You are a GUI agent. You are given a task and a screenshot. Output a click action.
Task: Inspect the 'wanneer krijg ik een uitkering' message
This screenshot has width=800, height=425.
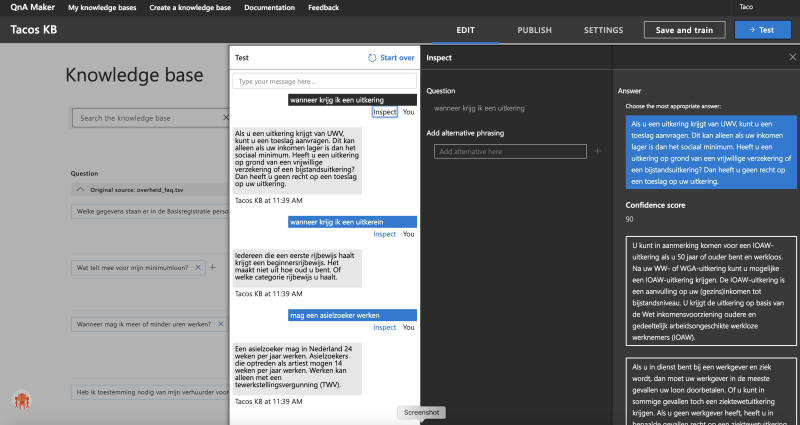[x=385, y=112]
